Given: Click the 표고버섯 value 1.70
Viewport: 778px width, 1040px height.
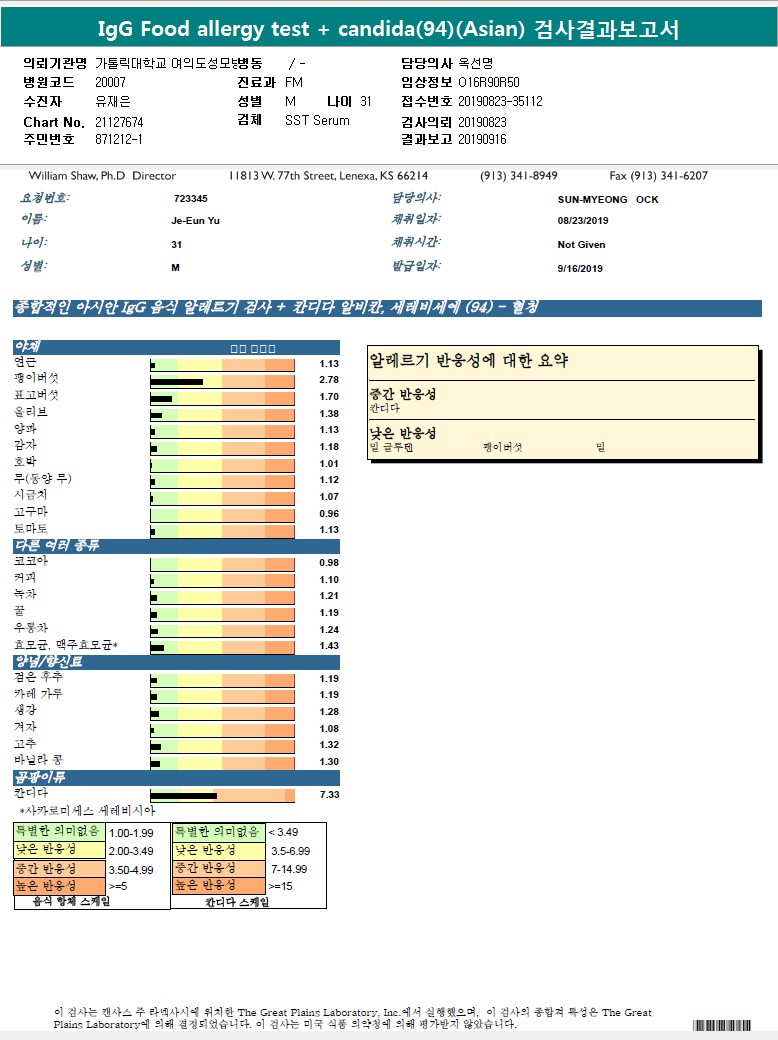Looking at the screenshot, I should [x=329, y=397].
